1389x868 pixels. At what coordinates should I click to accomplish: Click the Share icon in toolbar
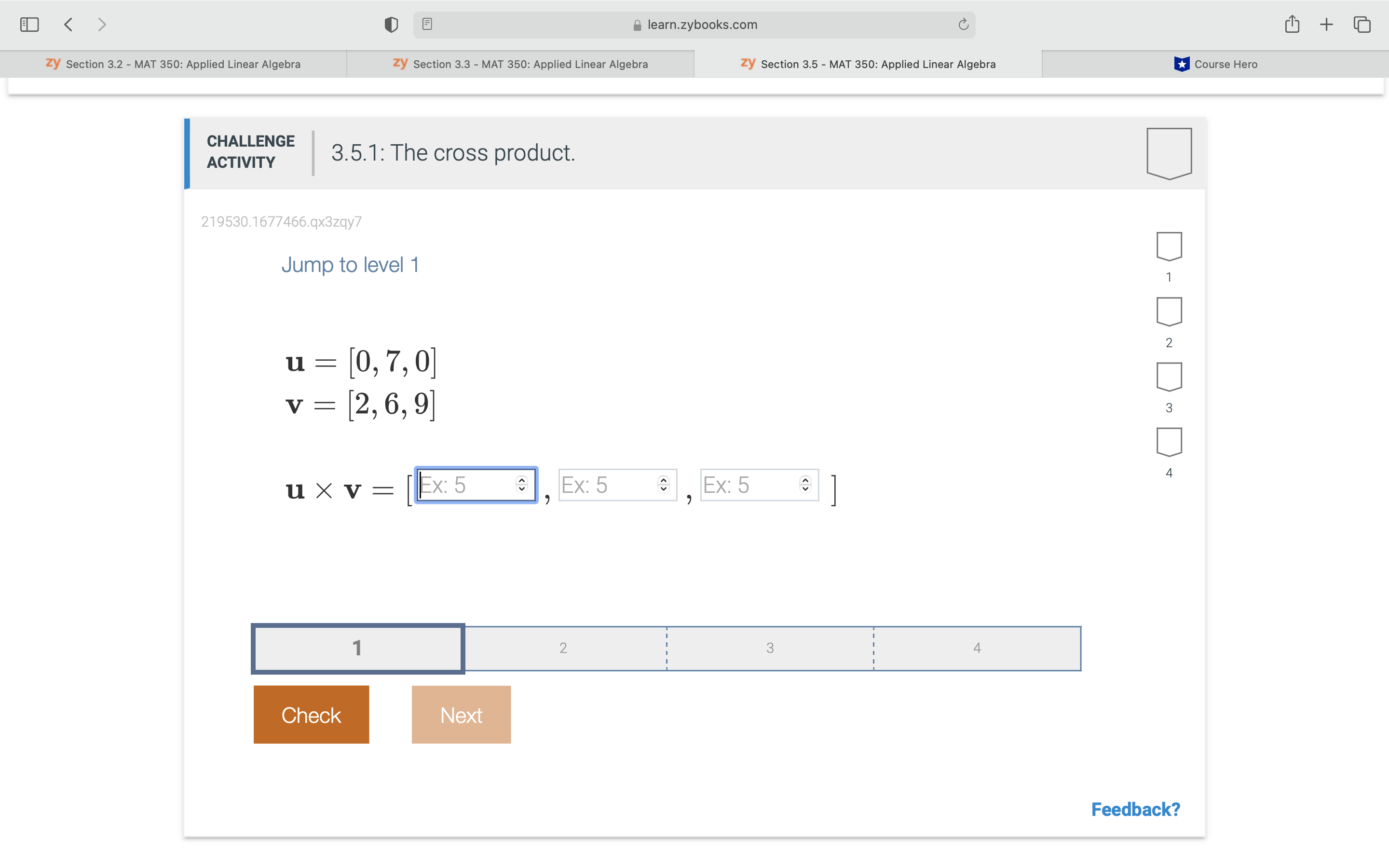pyautogui.click(x=1292, y=24)
